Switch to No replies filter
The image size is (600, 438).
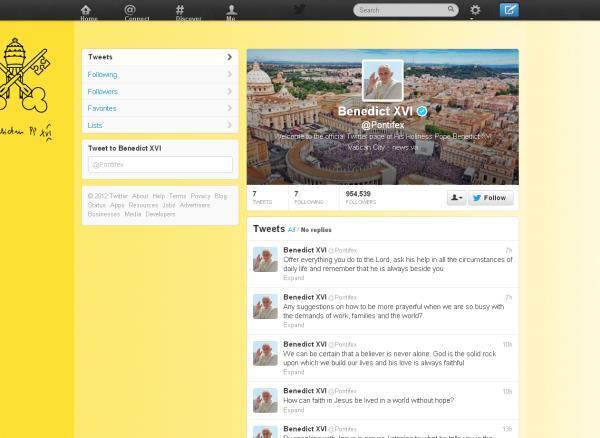316,230
